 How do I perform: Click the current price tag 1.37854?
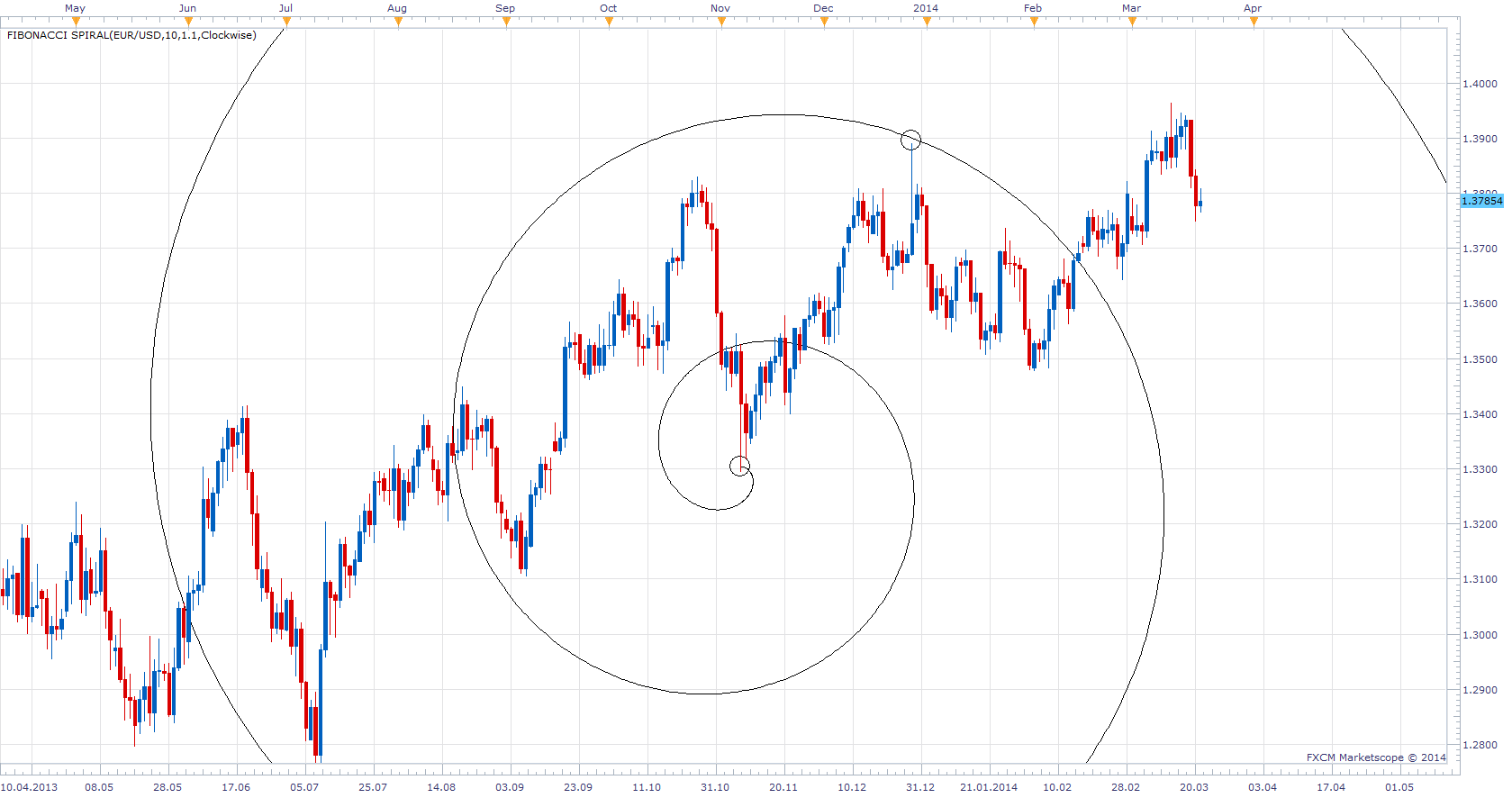tap(1481, 201)
